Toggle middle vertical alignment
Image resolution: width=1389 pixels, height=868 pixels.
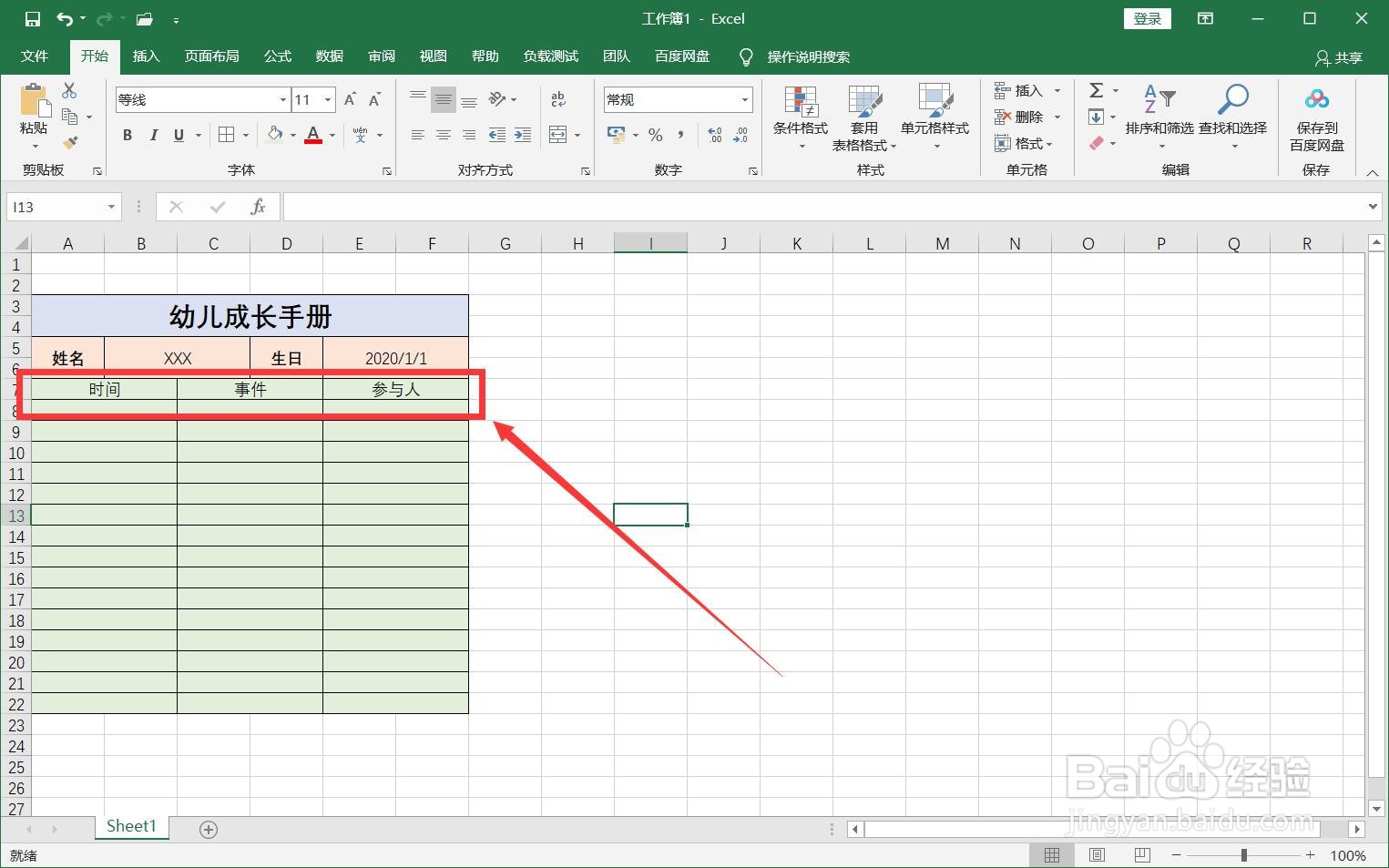pos(444,99)
